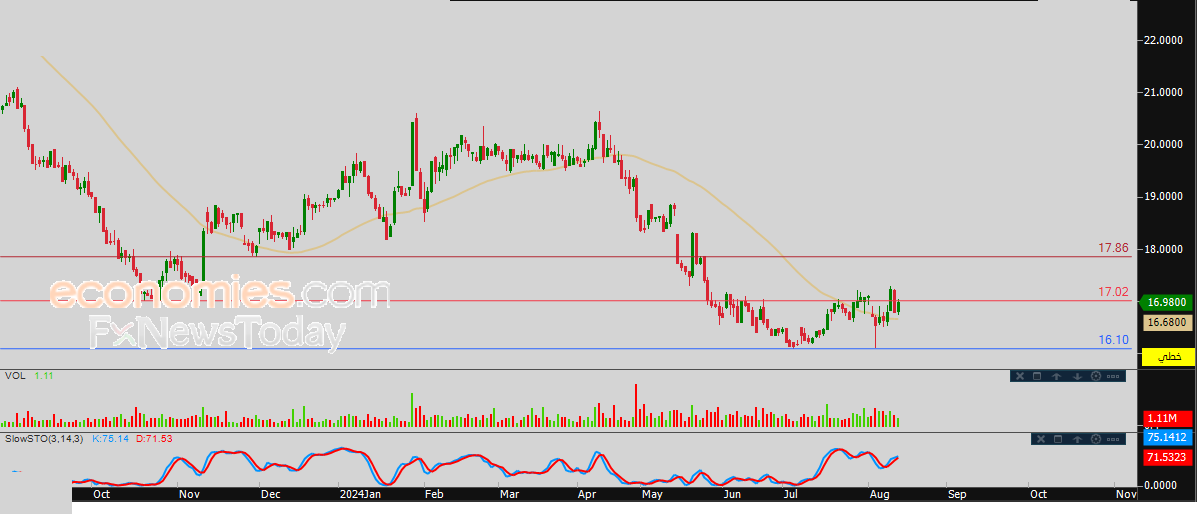Image resolution: width=1197 pixels, height=514 pixels.
Task: Click the 16.9800 current price label
Action: coord(1167,302)
